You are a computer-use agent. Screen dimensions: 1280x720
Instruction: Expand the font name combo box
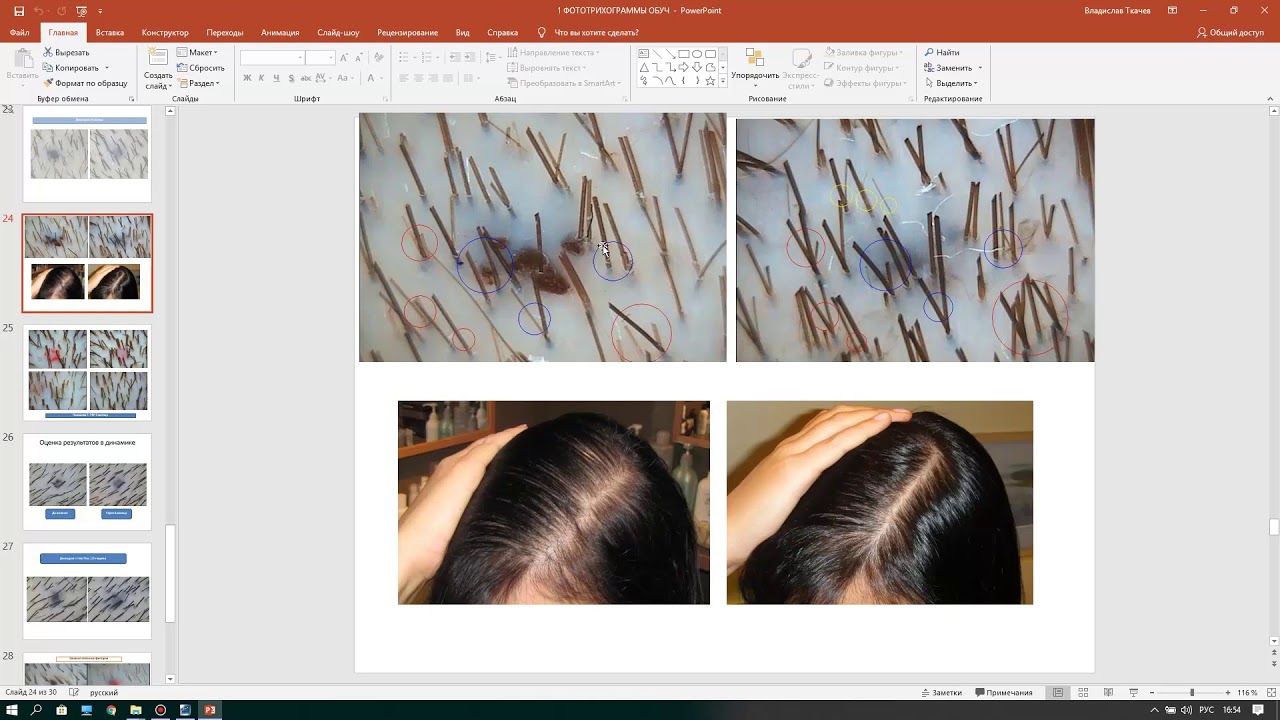(300, 58)
